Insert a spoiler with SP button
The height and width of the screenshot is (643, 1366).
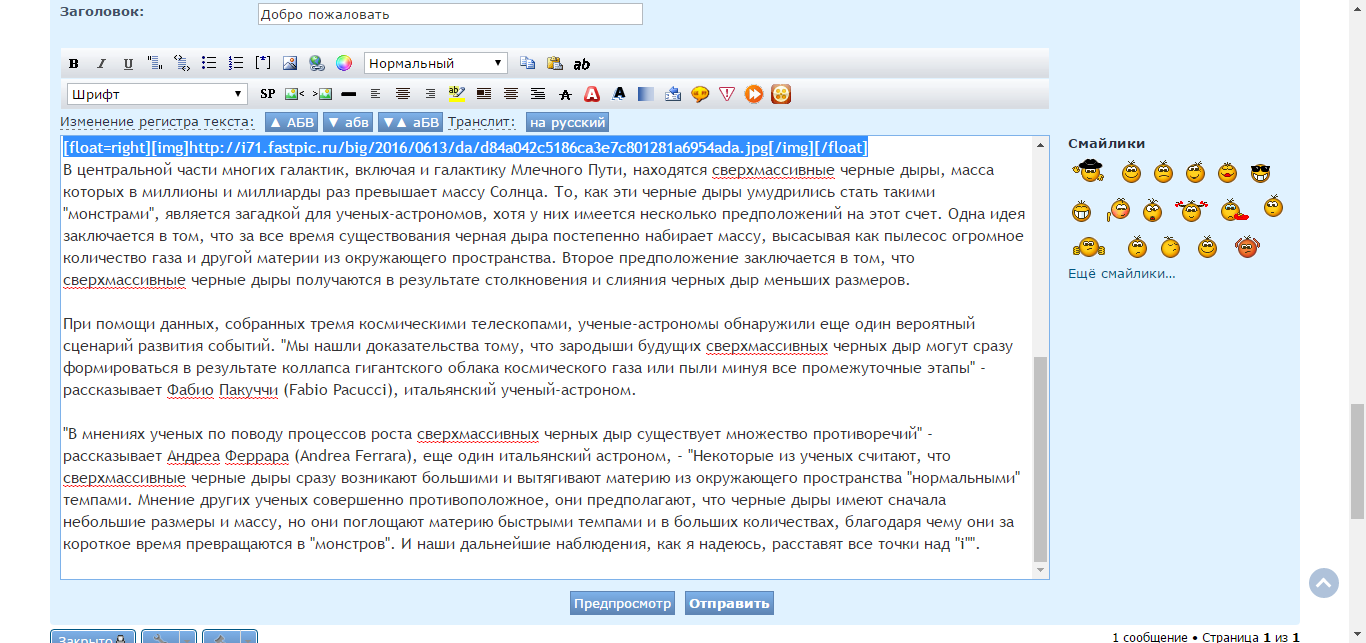[267, 94]
